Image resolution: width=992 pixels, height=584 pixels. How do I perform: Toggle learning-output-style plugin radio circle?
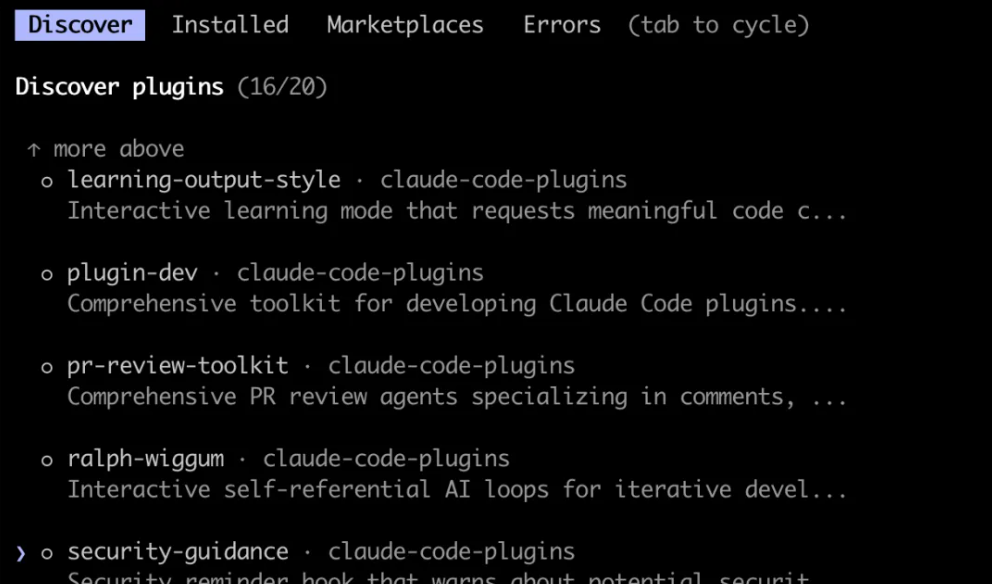[x=47, y=182]
